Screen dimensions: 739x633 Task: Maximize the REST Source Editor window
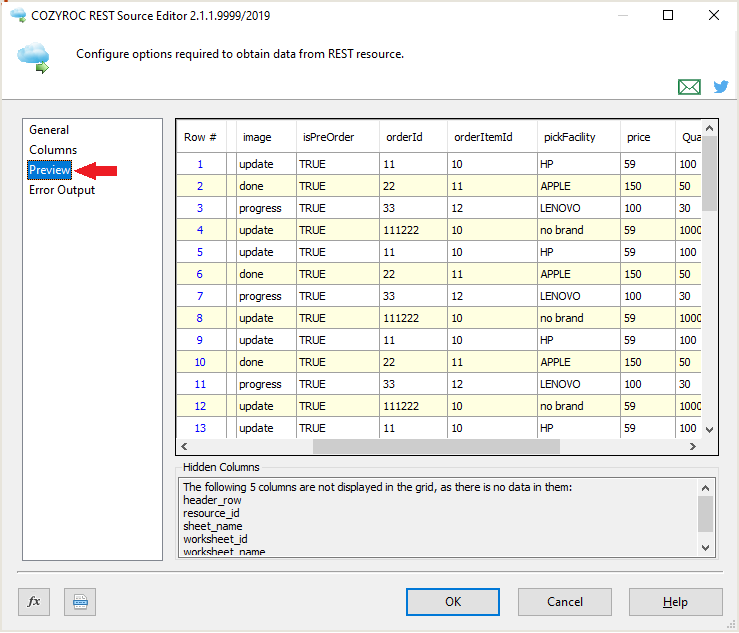click(x=668, y=15)
